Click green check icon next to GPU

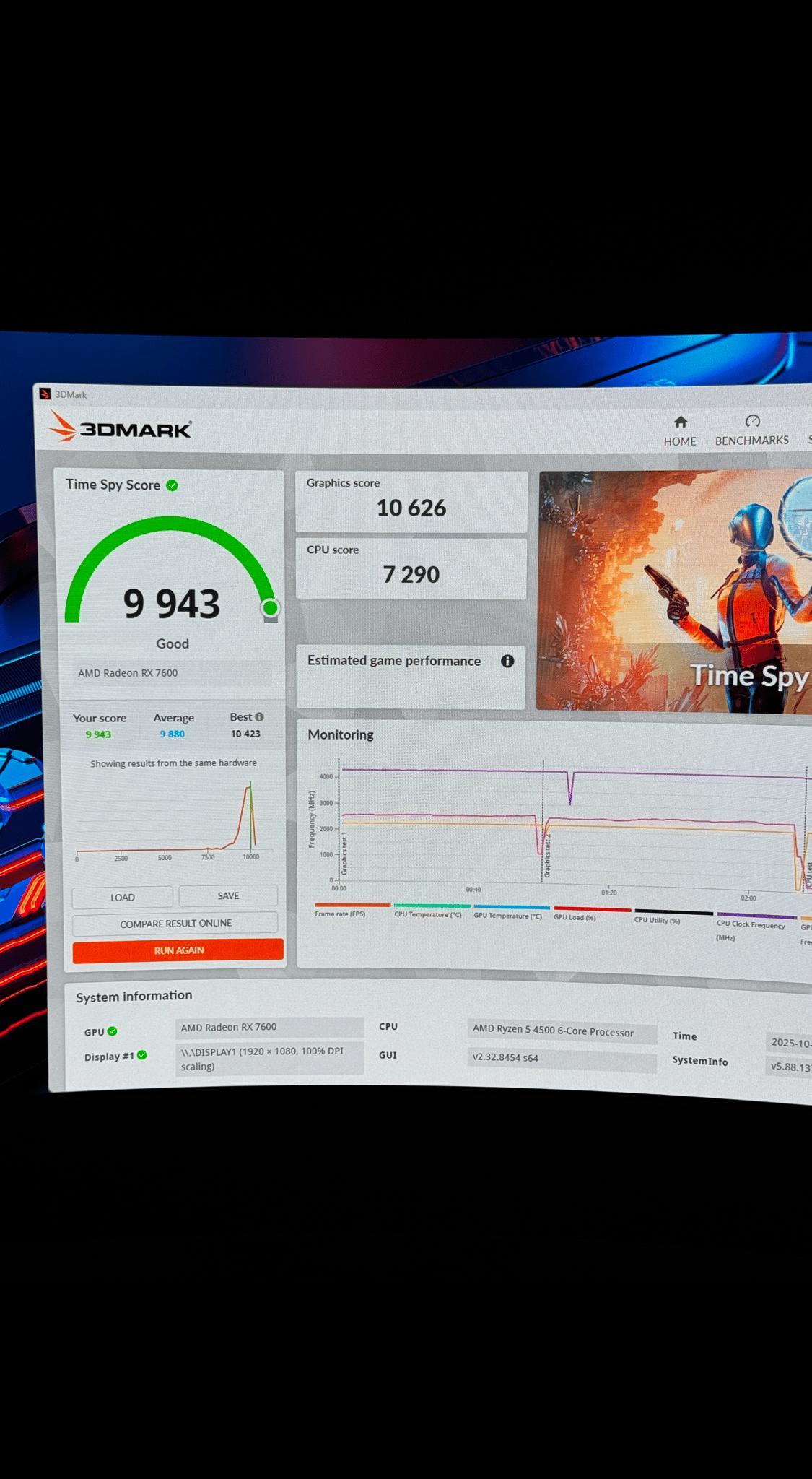(112, 1031)
